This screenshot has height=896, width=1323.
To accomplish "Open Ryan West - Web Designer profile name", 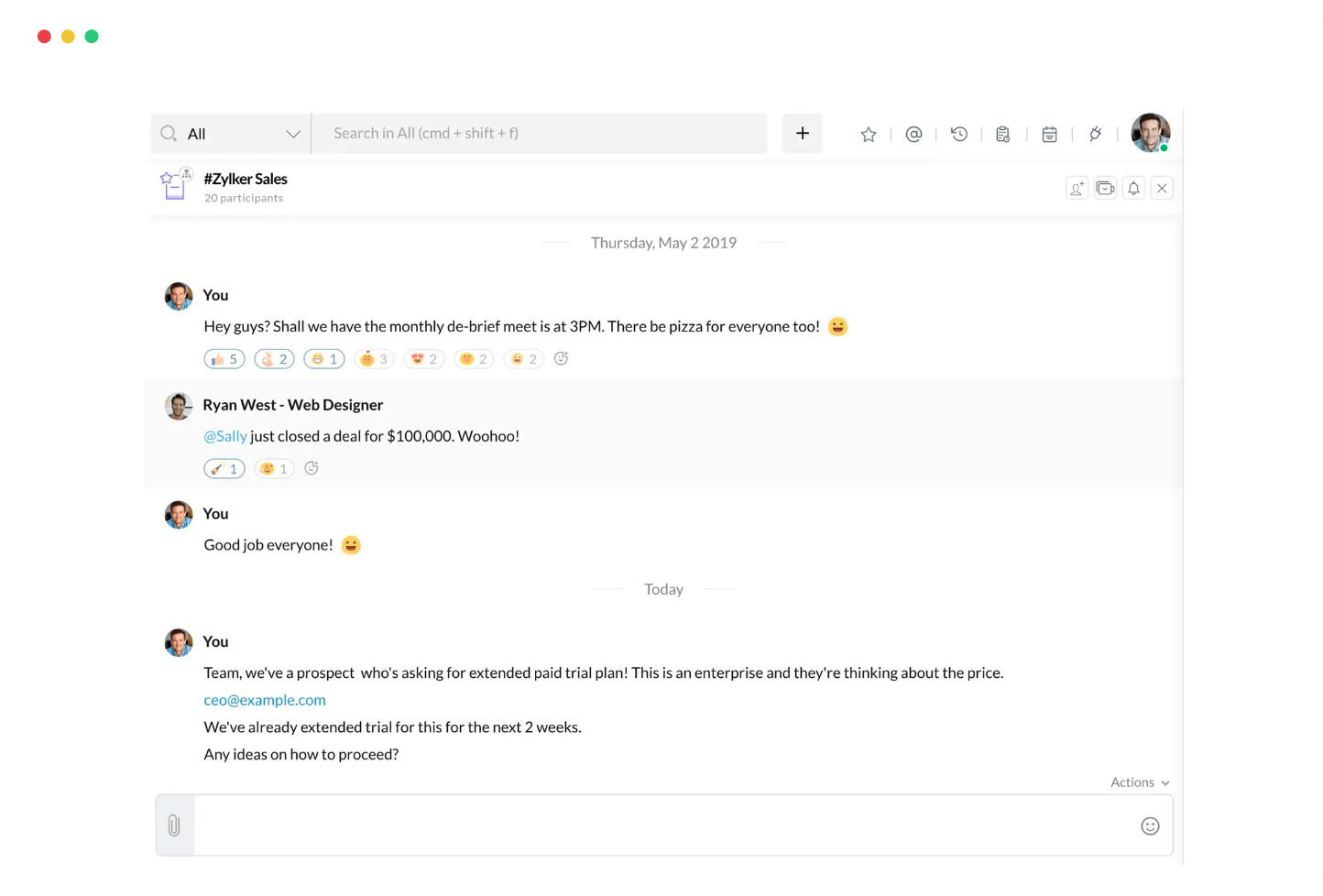I will pos(293,405).
